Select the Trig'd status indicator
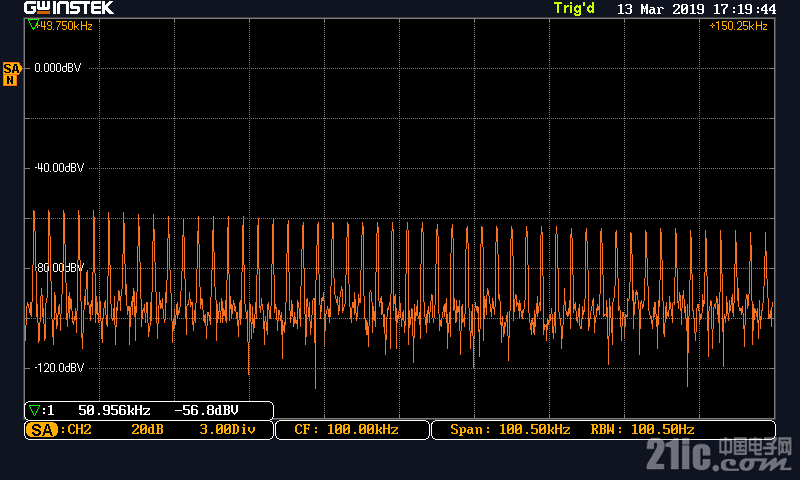Image resolution: width=800 pixels, height=480 pixels. (574, 9)
